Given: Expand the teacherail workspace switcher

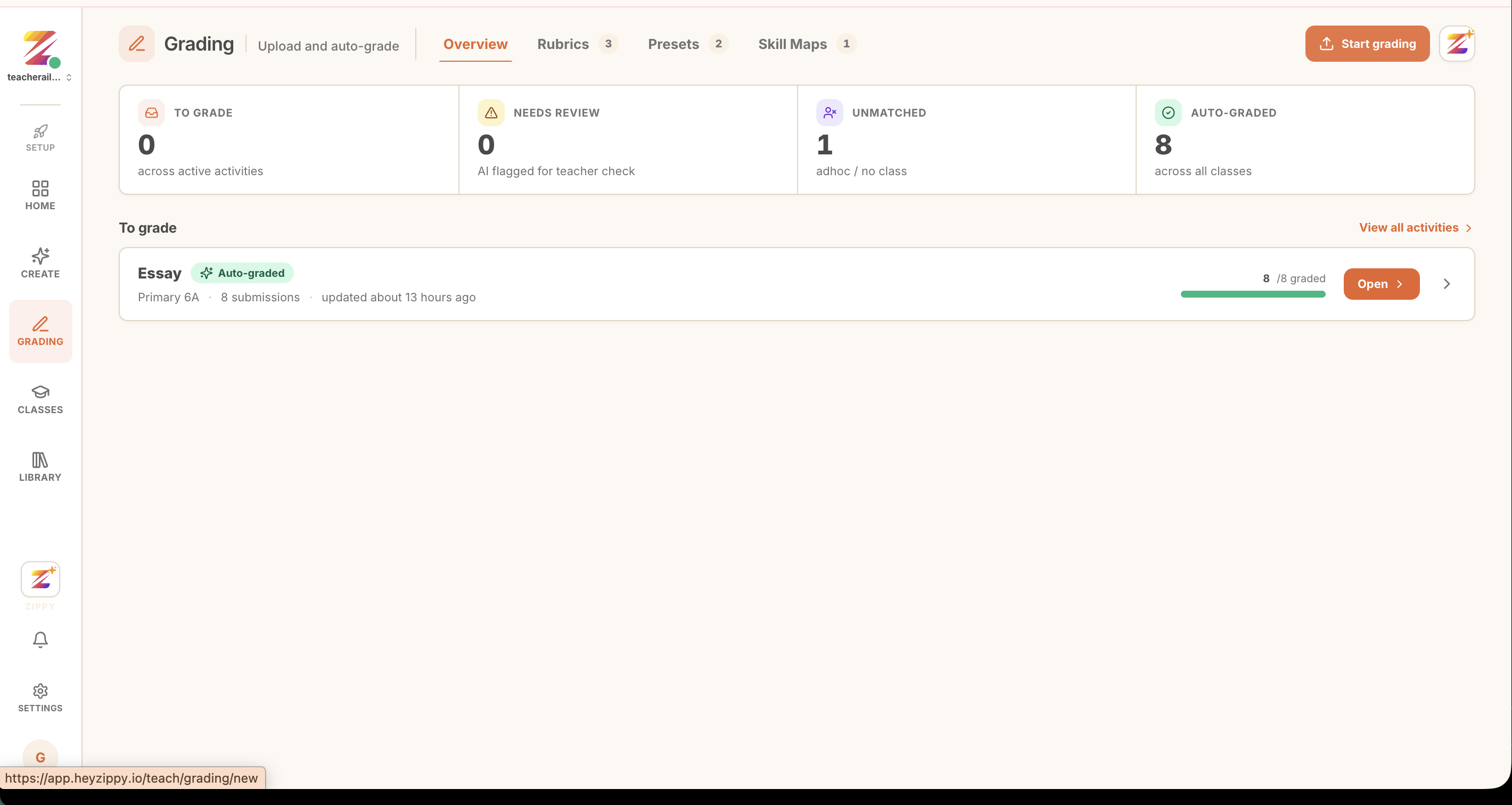Looking at the screenshot, I should (39, 77).
